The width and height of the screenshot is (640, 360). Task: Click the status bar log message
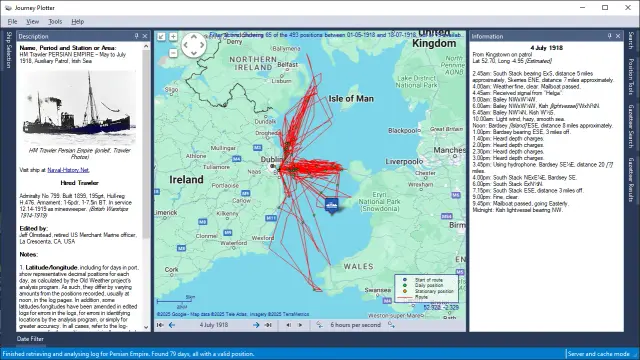pyautogui.click(x=128, y=354)
